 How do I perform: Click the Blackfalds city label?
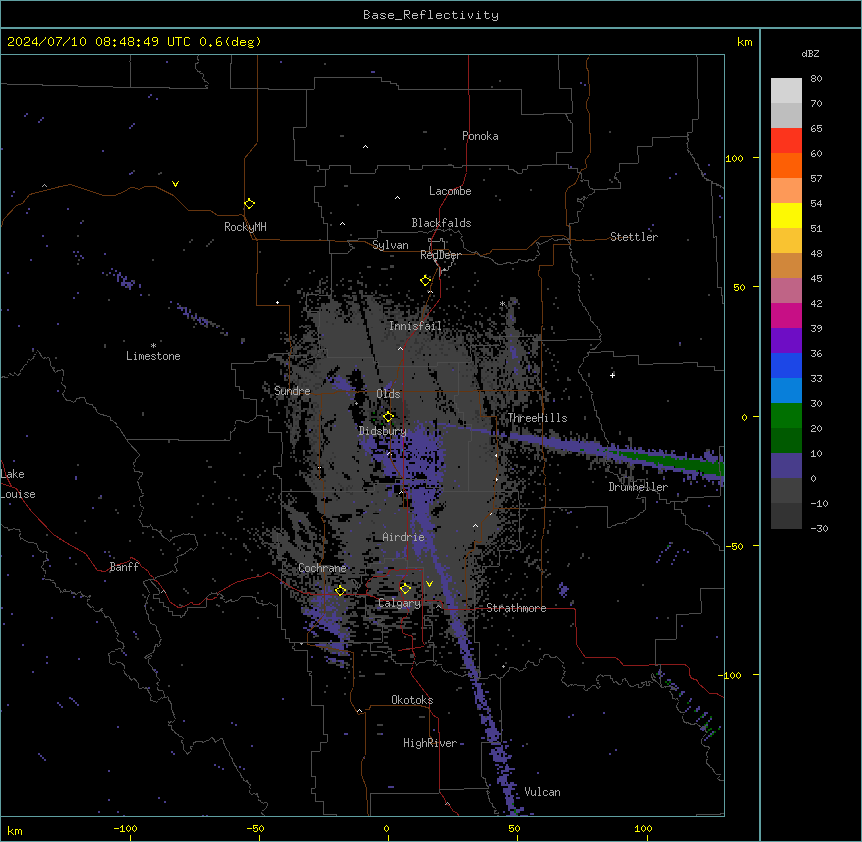[441, 223]
